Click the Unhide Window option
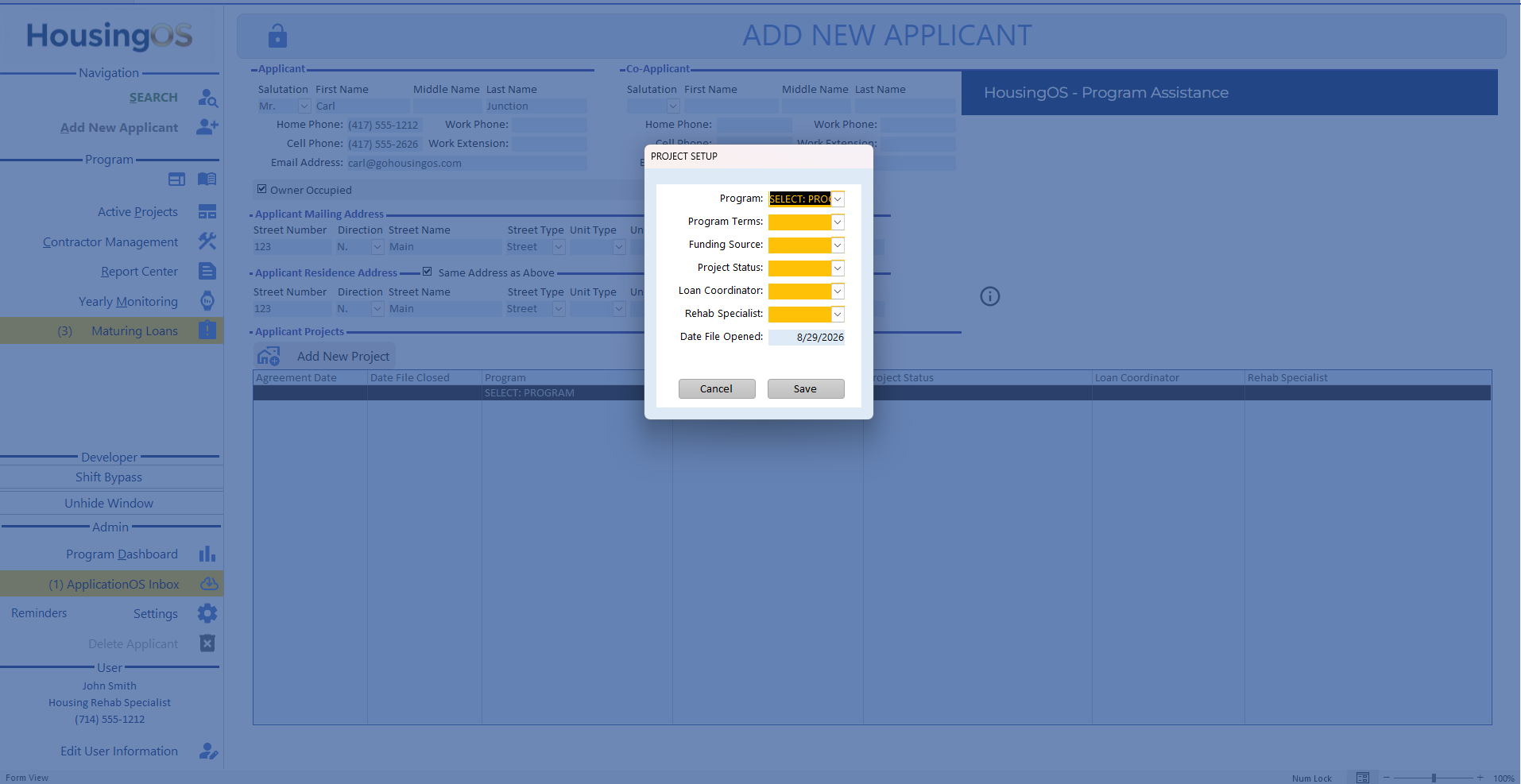The width and height of the screenshot is (1521, 784). pyautogui.click(x=109, y=504)
